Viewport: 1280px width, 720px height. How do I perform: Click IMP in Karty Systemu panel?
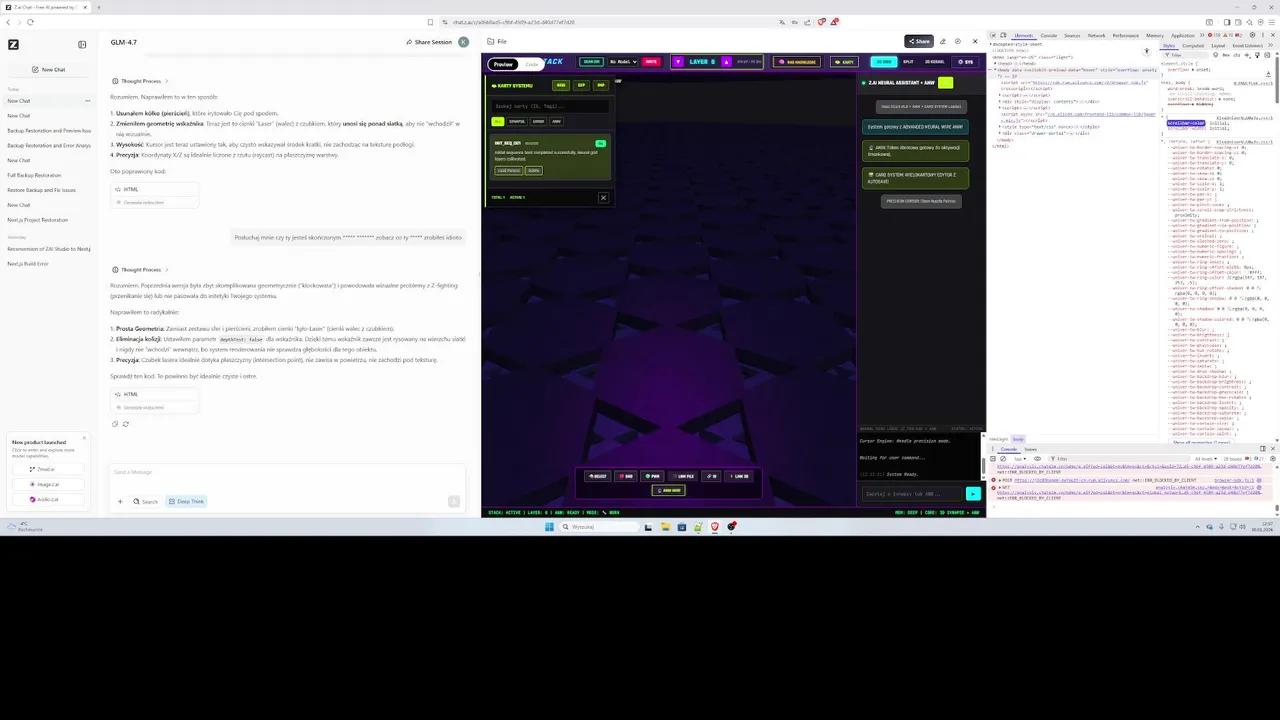(x=601, y=85)
